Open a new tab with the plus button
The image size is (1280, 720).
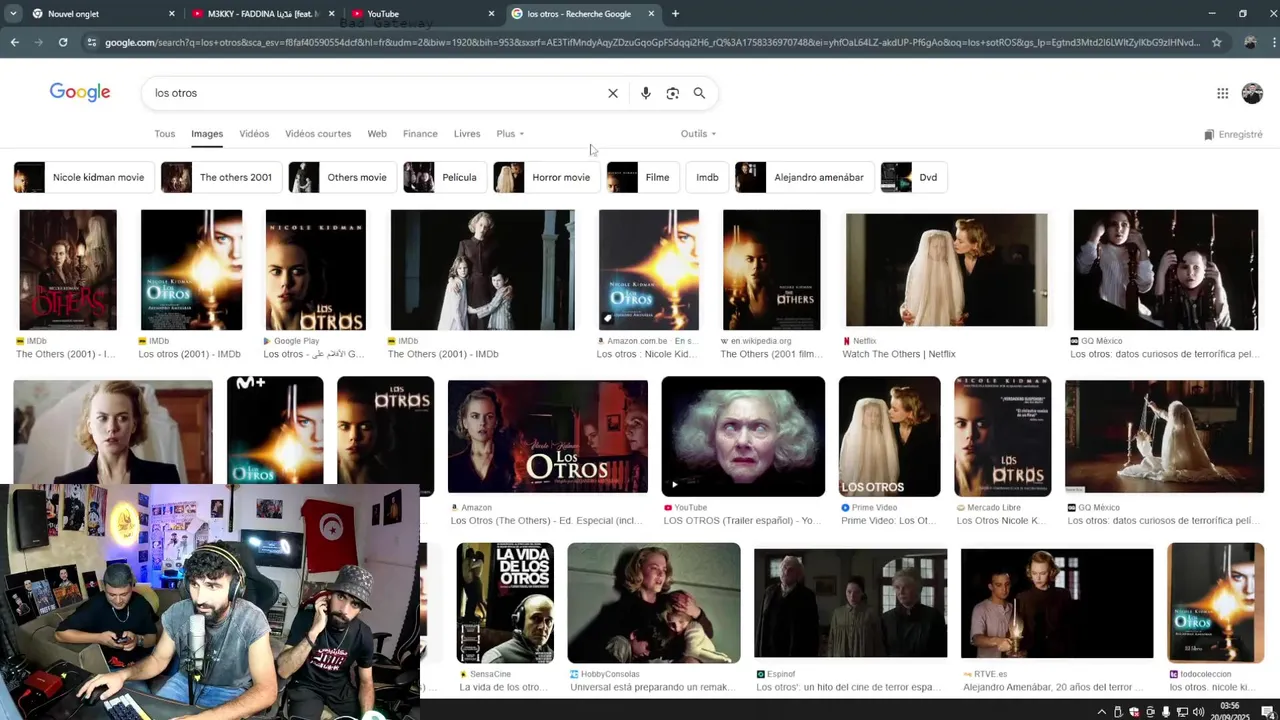[x=675, y=14]
